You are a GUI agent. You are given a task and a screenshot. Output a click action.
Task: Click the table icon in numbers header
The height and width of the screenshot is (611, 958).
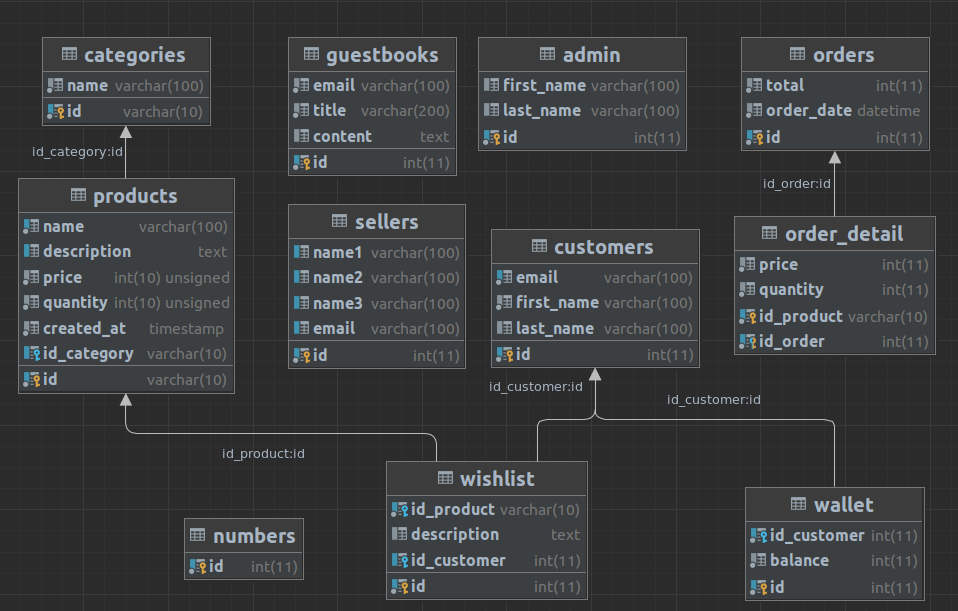[197, 535]
